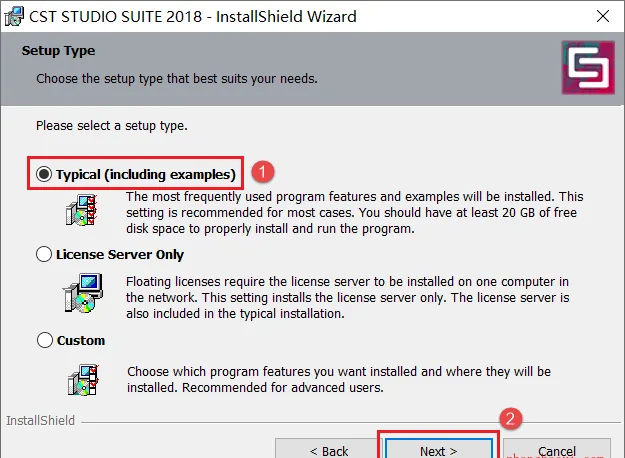Viewport: 625px width, 458px height.
Task: Close the InstallShield Wizard window
Action: [x=603, y=16]
